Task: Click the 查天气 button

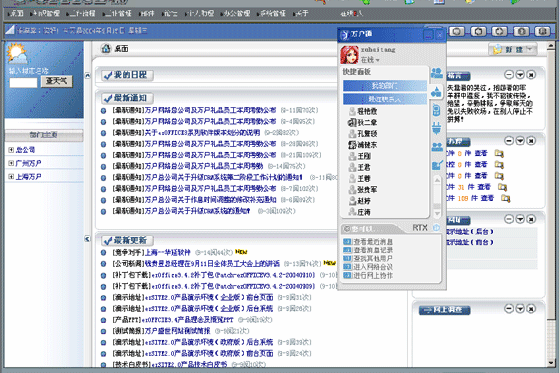Action: [x=56, y=81]
